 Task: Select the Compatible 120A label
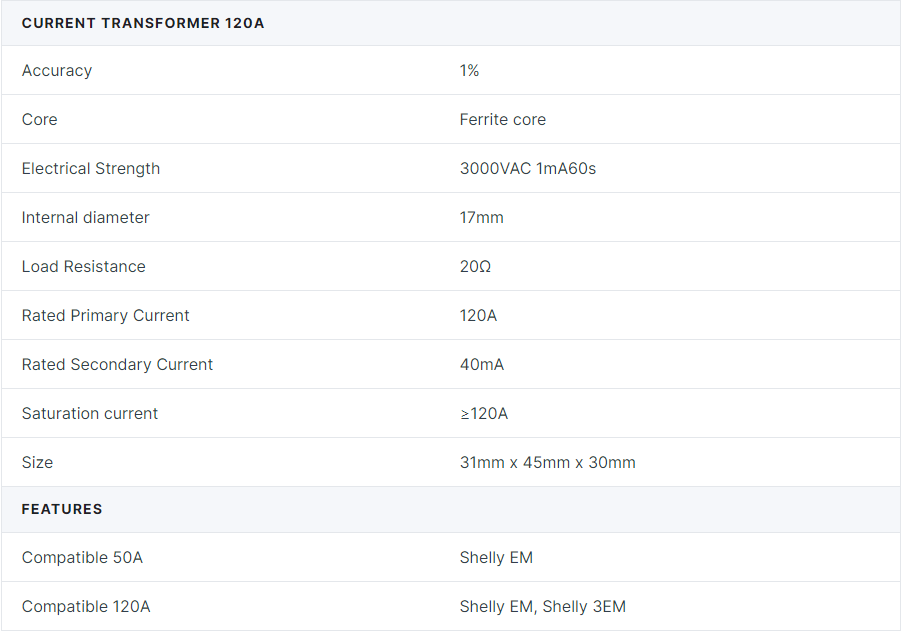pos(86,606)
